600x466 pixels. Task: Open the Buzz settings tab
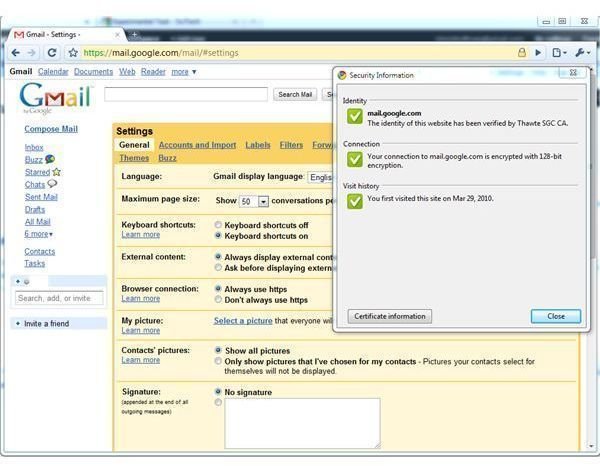(x=167, y=158)
